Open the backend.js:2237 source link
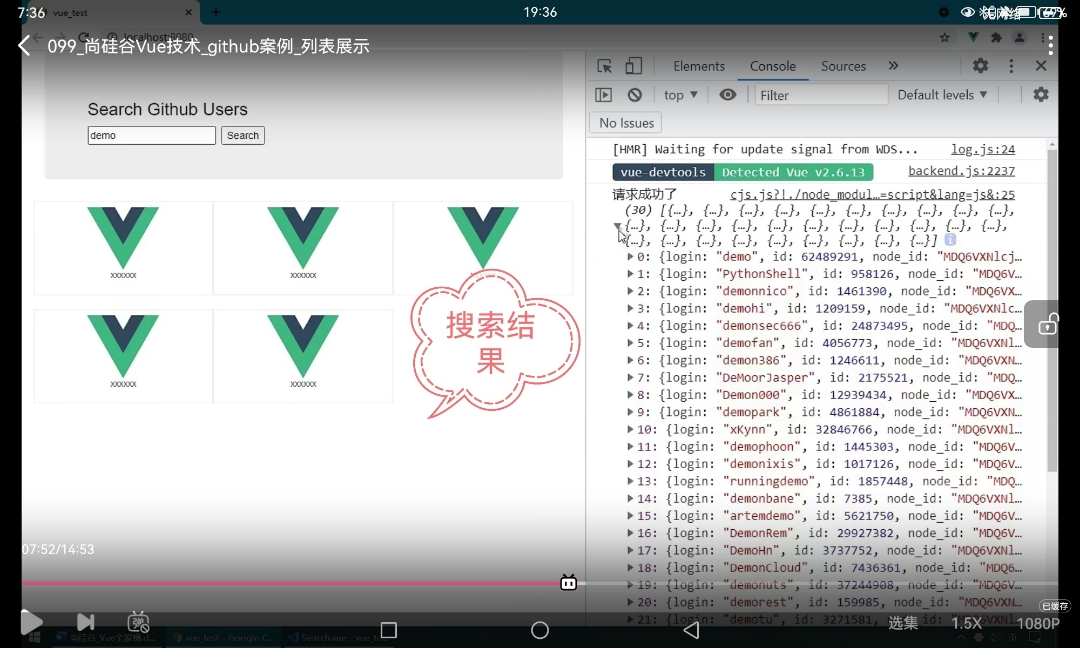Screen dimensions: 1080x648 point(962,171)
